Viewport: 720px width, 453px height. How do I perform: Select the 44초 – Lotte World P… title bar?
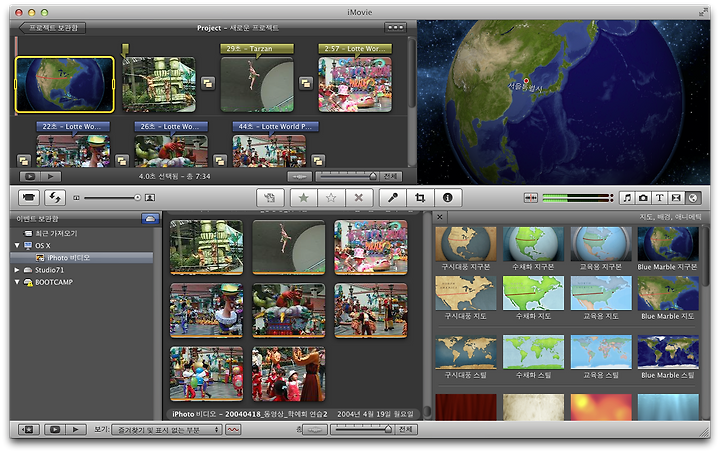(x=276, y=126)
